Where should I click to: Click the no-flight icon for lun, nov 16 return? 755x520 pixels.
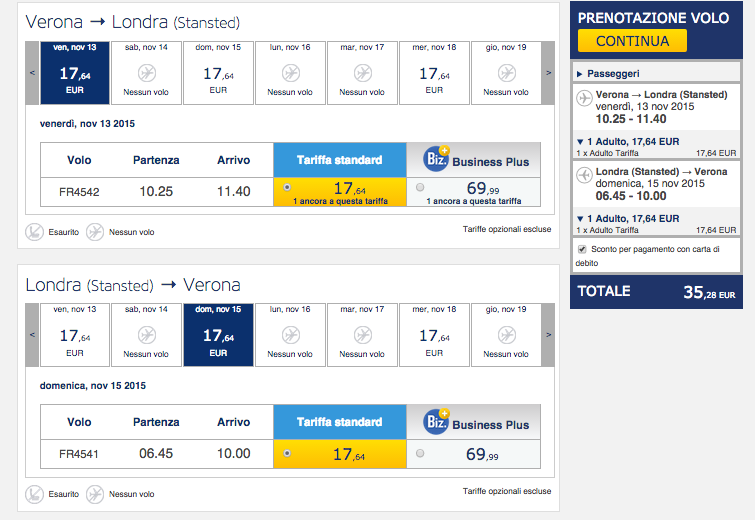[x=290, y=336]
